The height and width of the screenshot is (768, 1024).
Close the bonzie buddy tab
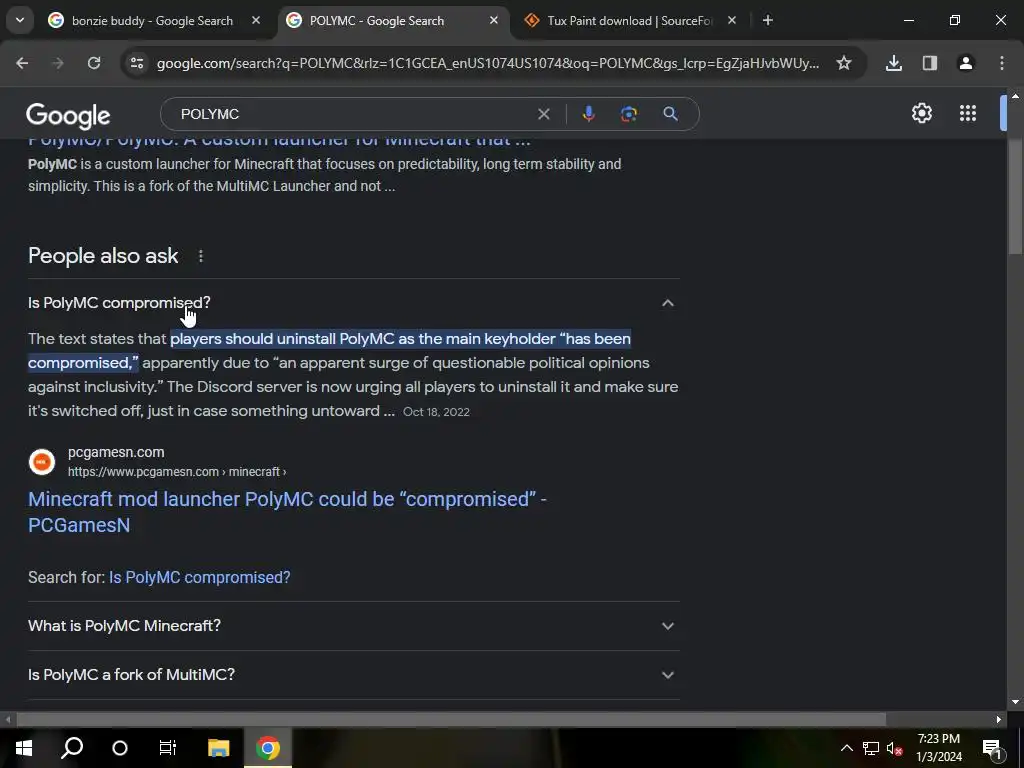click(x=256, y=21)
